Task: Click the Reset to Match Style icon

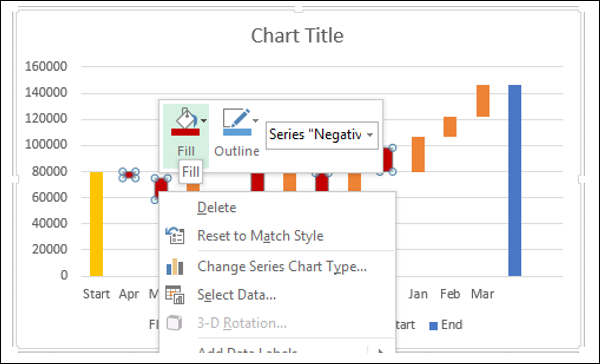Action: 174,235
